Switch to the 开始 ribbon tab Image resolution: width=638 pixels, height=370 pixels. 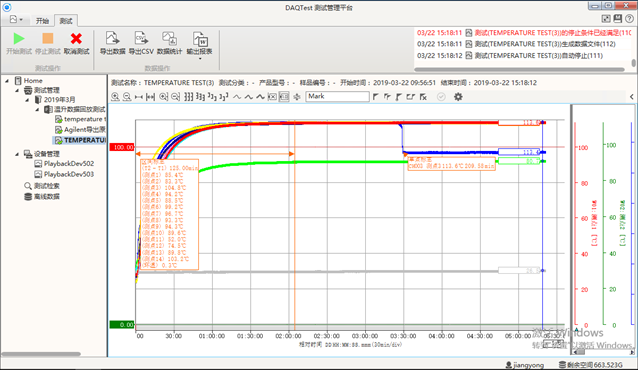click(x=42, y=21)
